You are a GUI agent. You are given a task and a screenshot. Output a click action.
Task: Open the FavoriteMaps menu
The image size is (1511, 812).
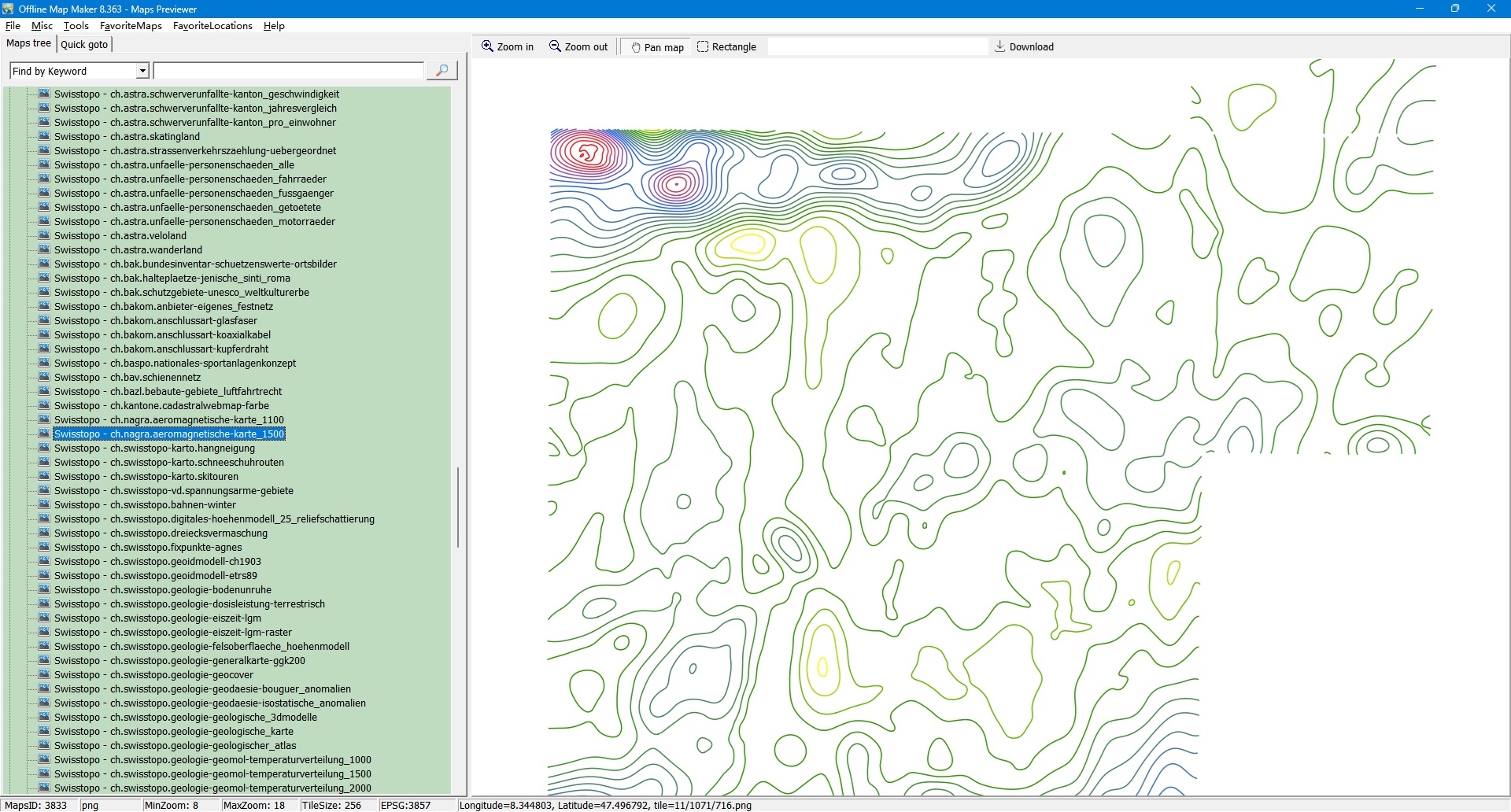[131, 26]
